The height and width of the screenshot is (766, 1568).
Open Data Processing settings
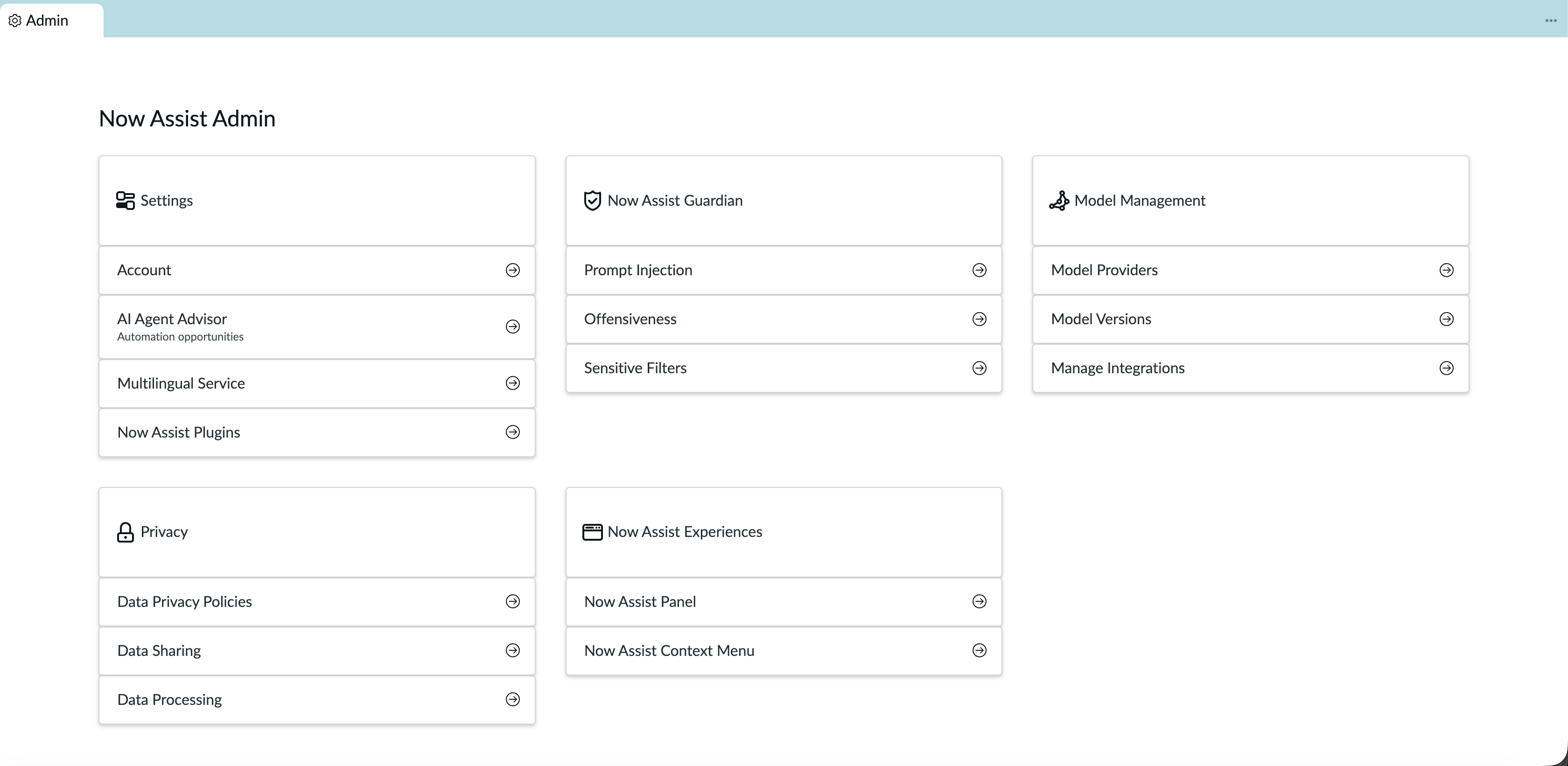pos(316,700)
